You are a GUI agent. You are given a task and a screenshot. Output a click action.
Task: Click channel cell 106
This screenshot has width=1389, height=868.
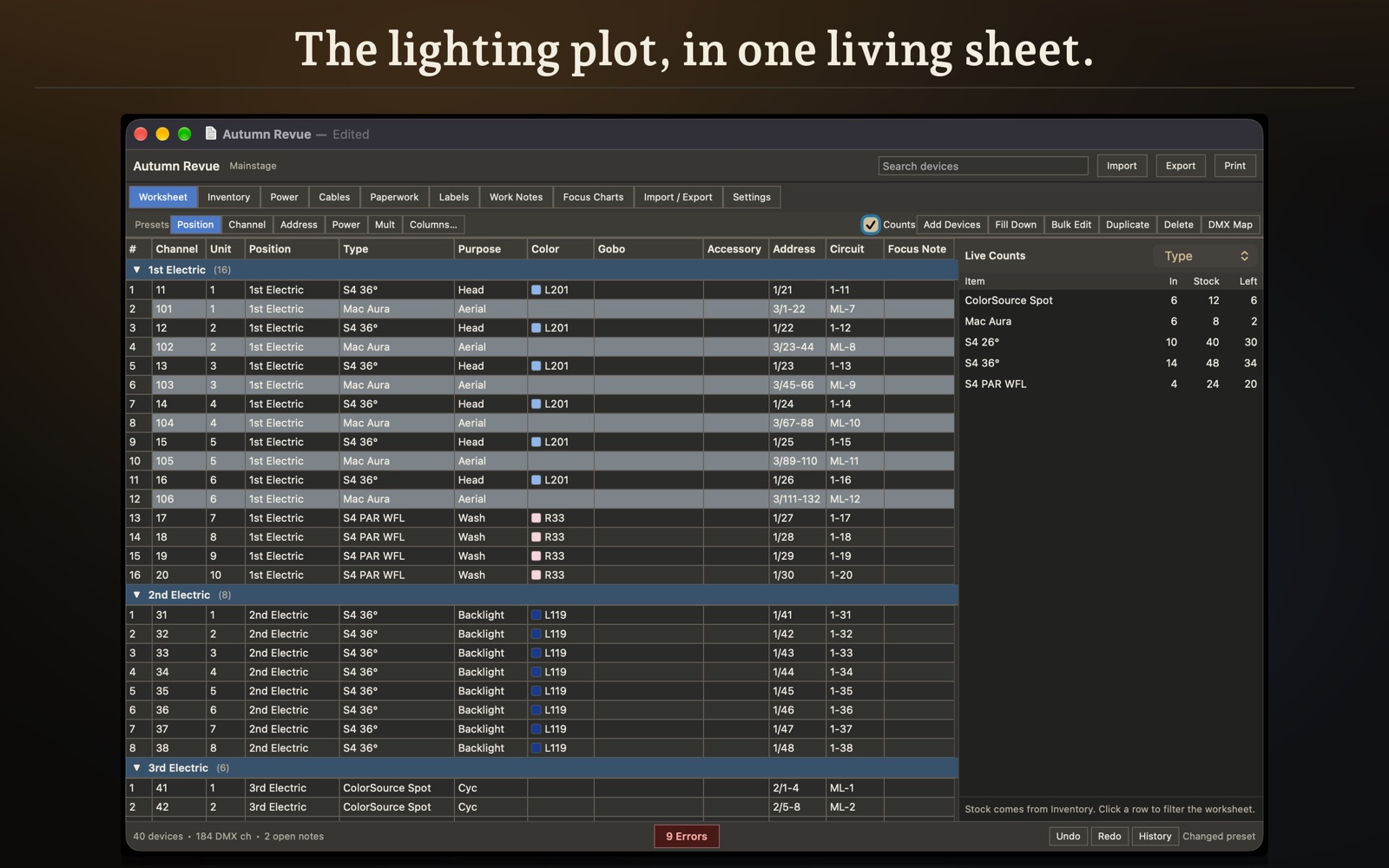179,499
